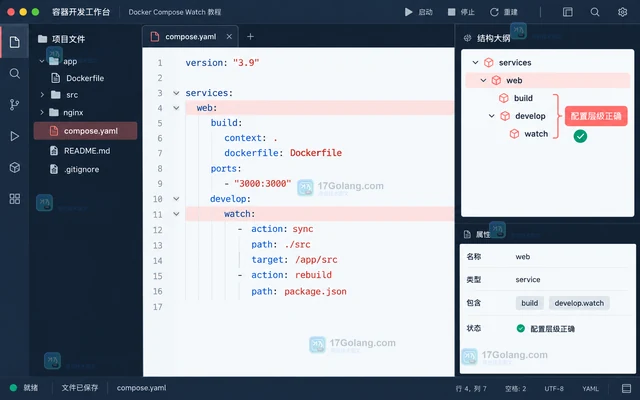Fold the watch block at line 11
The width and height of the screenshot is (640, 400).
[x=176, y=214]
